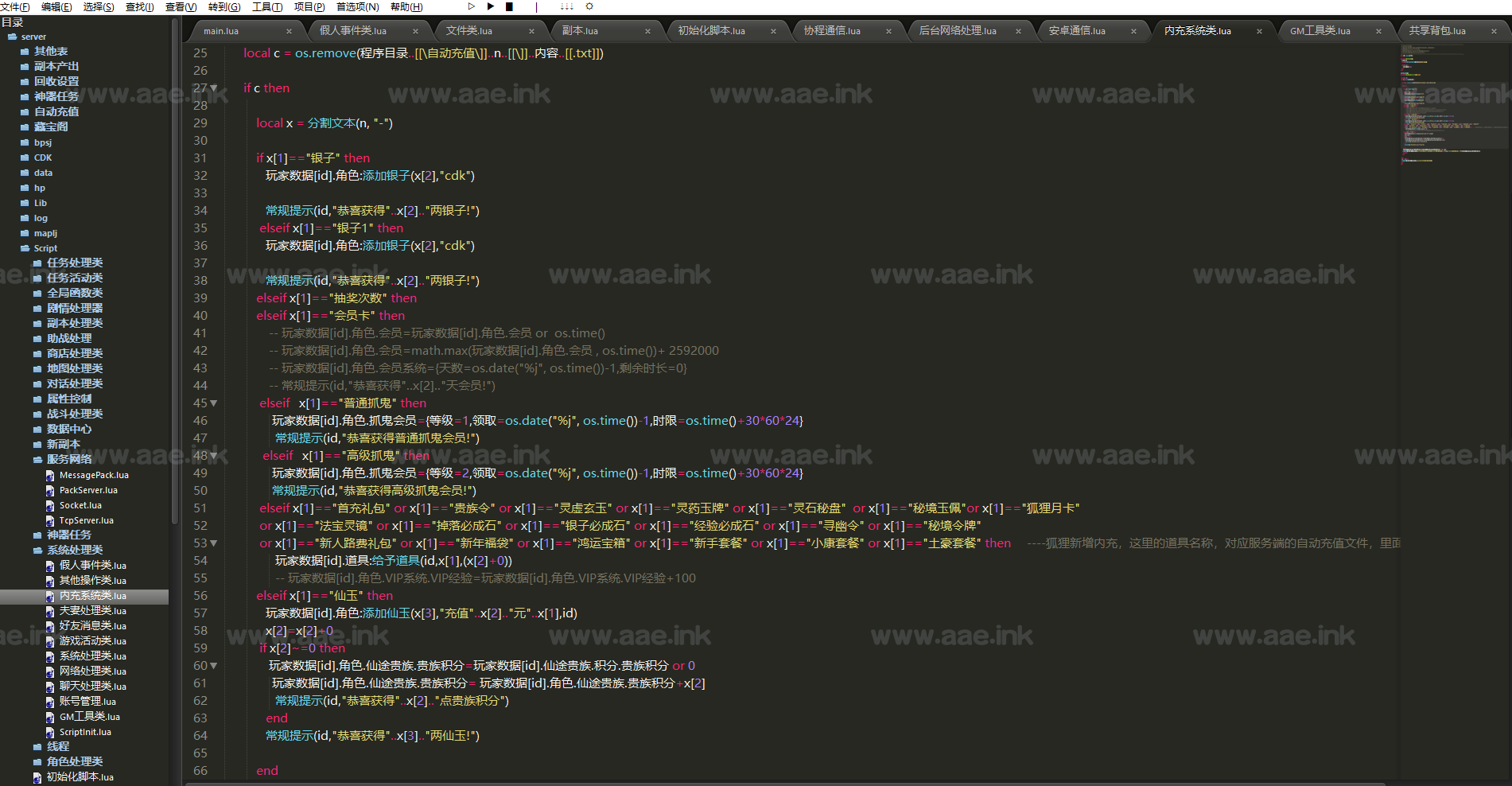Click the directory panel vertical scrollbar
Screen dimensions: 1512x786
[x=175, y=270]
